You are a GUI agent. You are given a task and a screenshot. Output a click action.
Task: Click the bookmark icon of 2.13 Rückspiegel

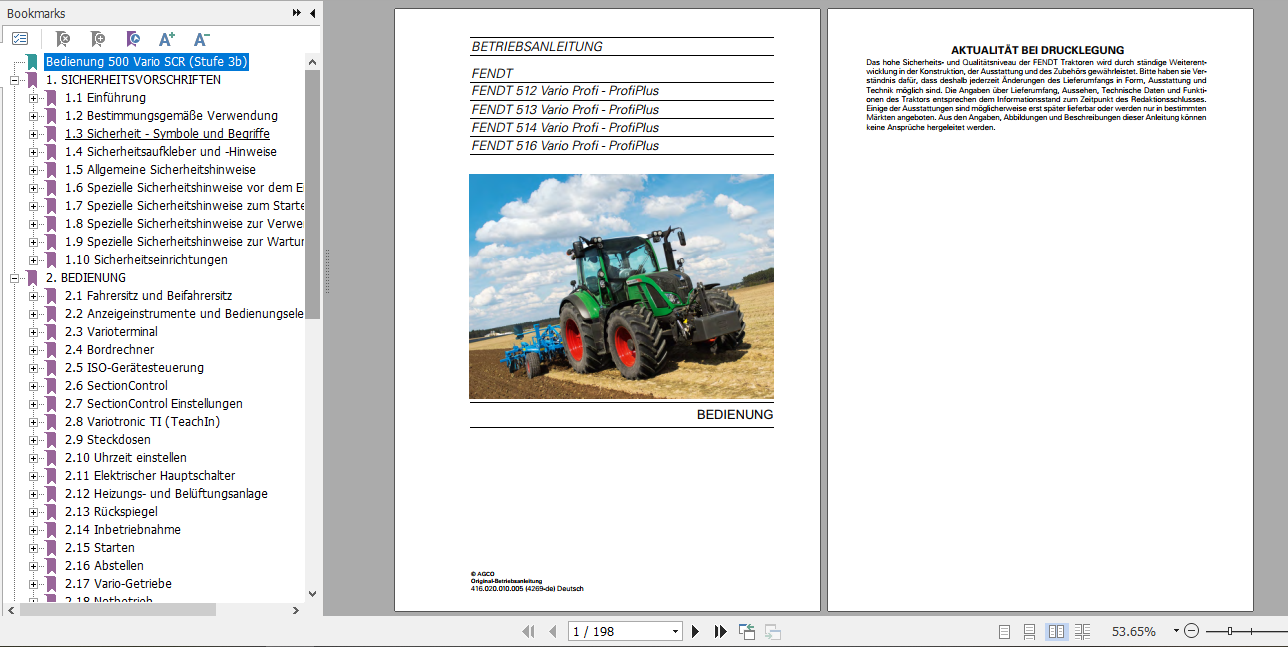[x=51, y=512]
